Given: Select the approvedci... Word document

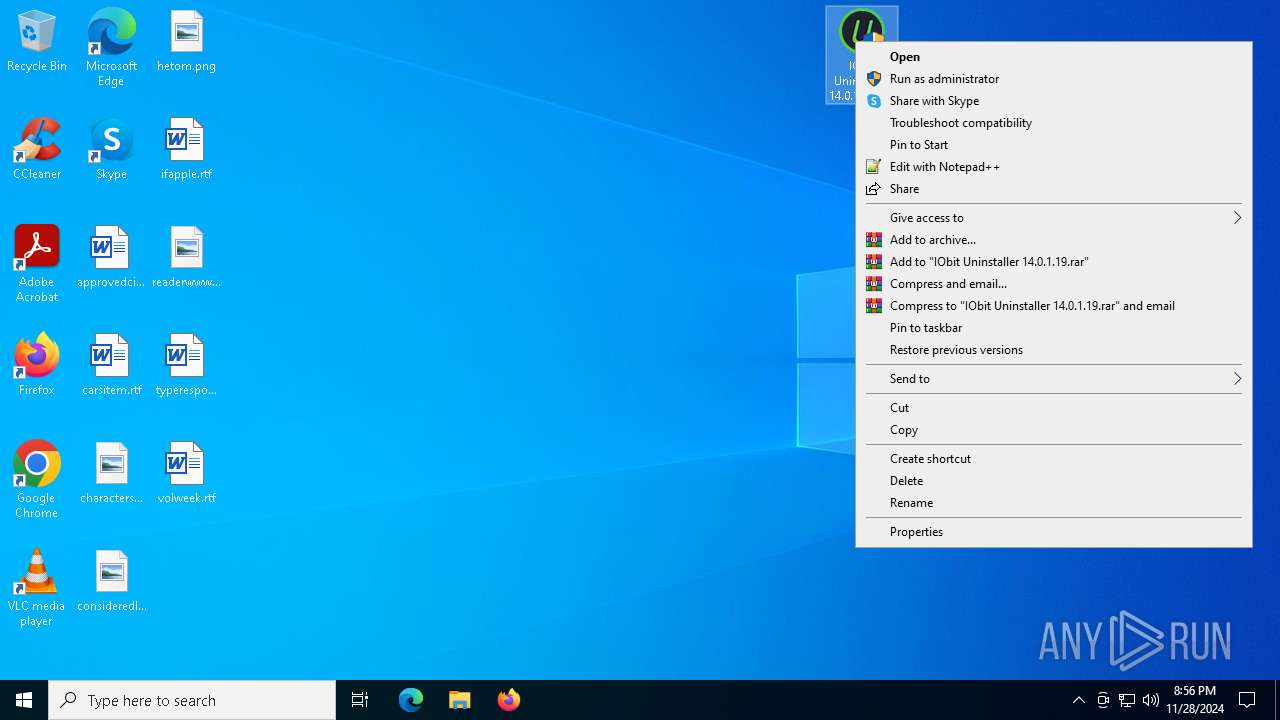Looking at the screenshot, I should (x=111, y=258).
